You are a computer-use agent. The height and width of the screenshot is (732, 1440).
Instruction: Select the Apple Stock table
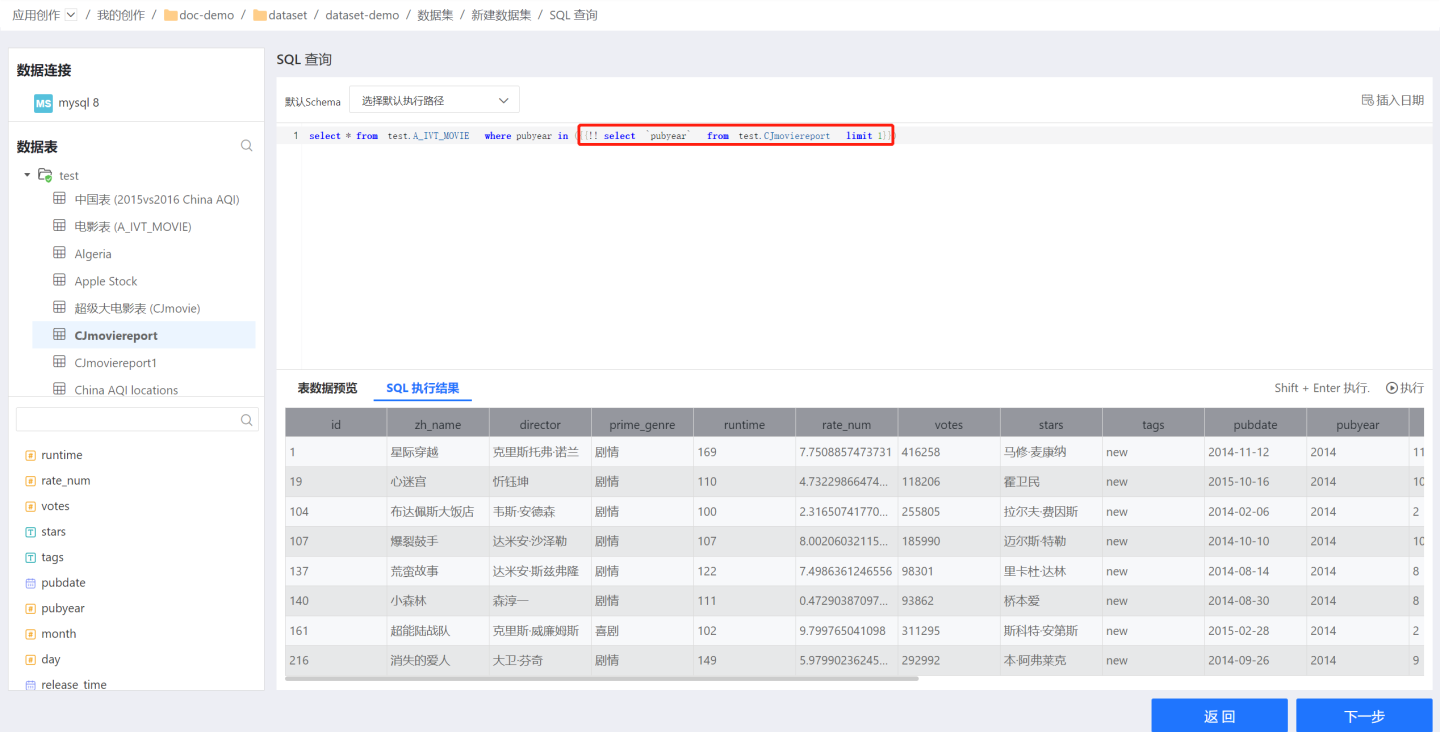coord(106,281)
